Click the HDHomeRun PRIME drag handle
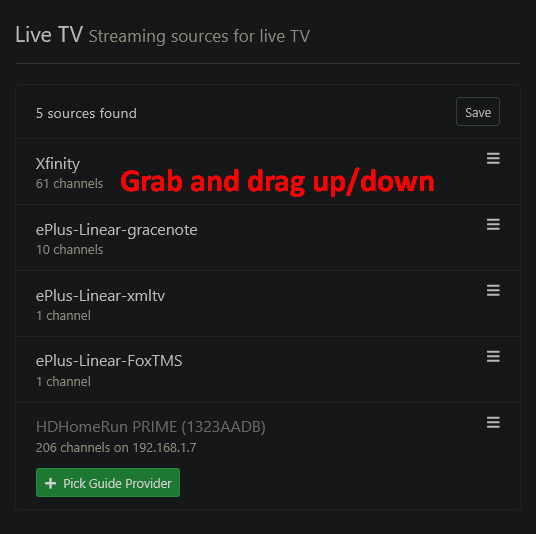 click(493, 422)
